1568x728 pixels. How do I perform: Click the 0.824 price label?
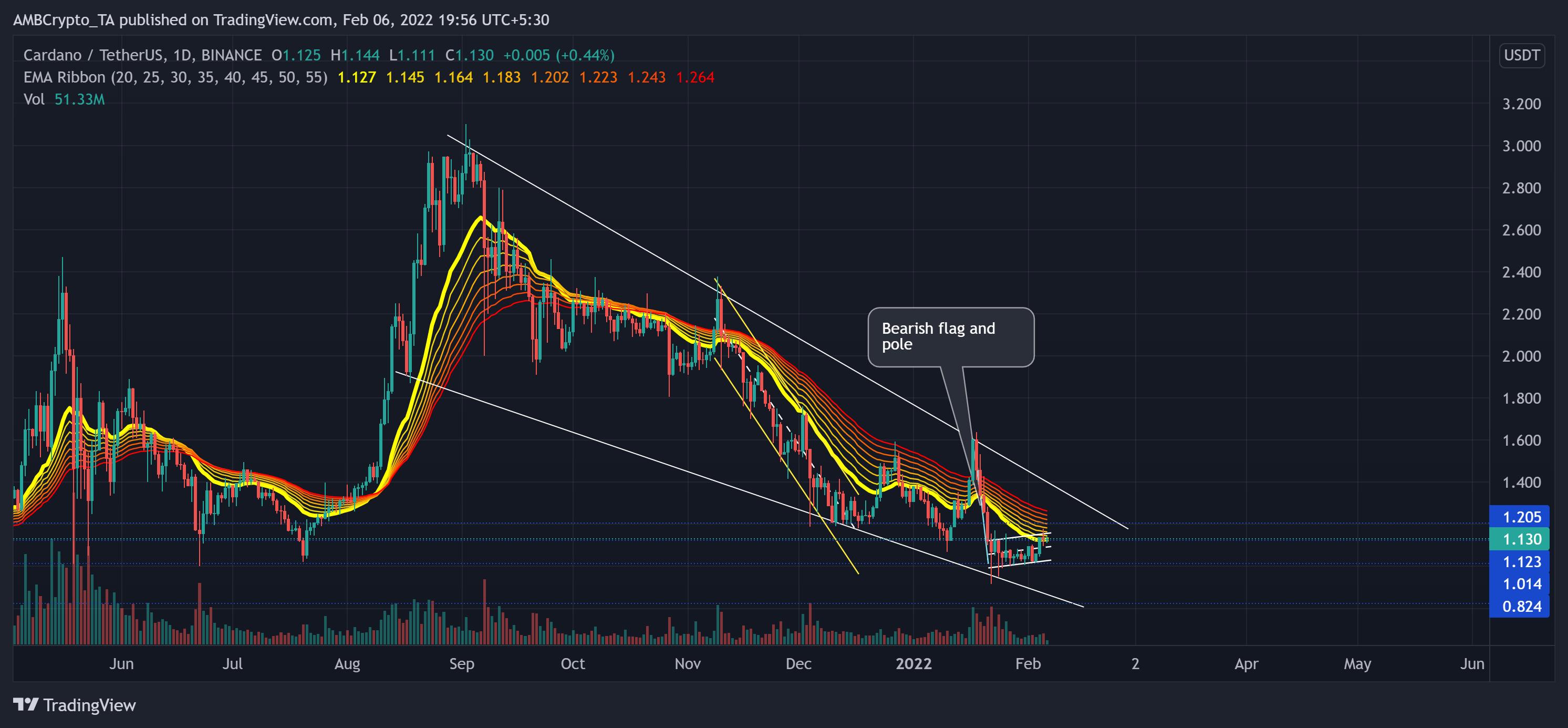click(x=1519, y=606)
